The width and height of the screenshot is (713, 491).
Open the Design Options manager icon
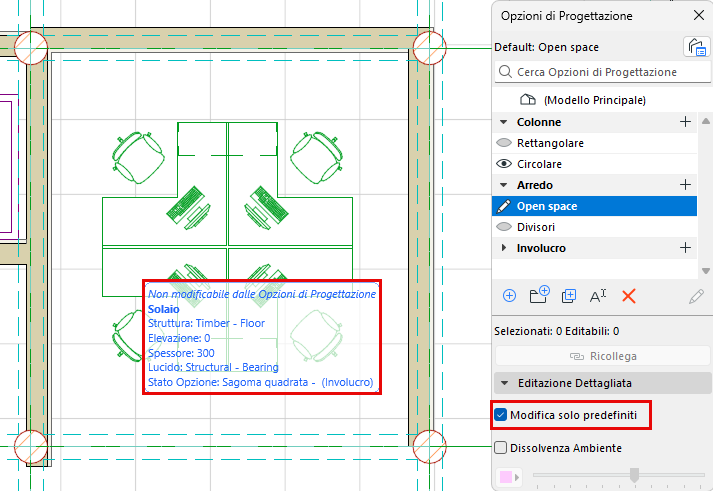pyautogui.click(x=696, y=47)
